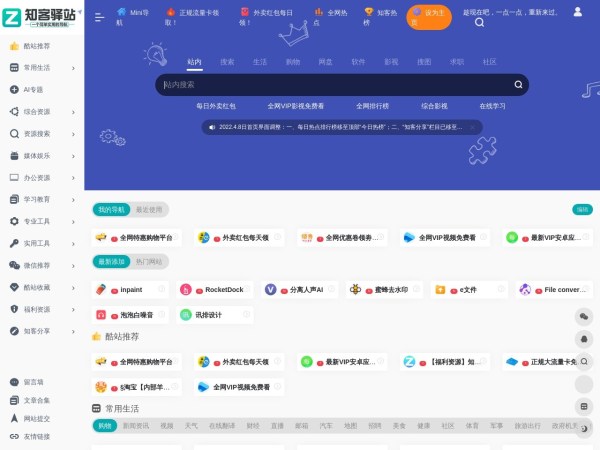600x450 pixels.
Task: Expand 常用生活 sidebar category
Action: click(x=40, y=68)
